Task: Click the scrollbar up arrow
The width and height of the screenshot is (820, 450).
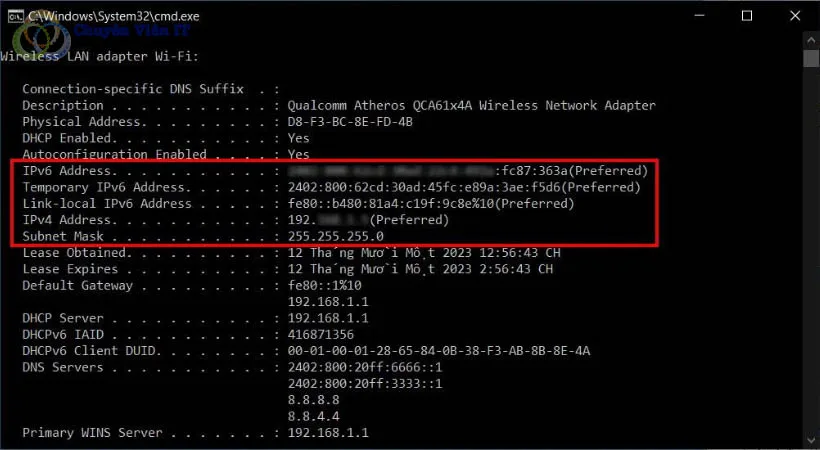Action: click(811, 39)
